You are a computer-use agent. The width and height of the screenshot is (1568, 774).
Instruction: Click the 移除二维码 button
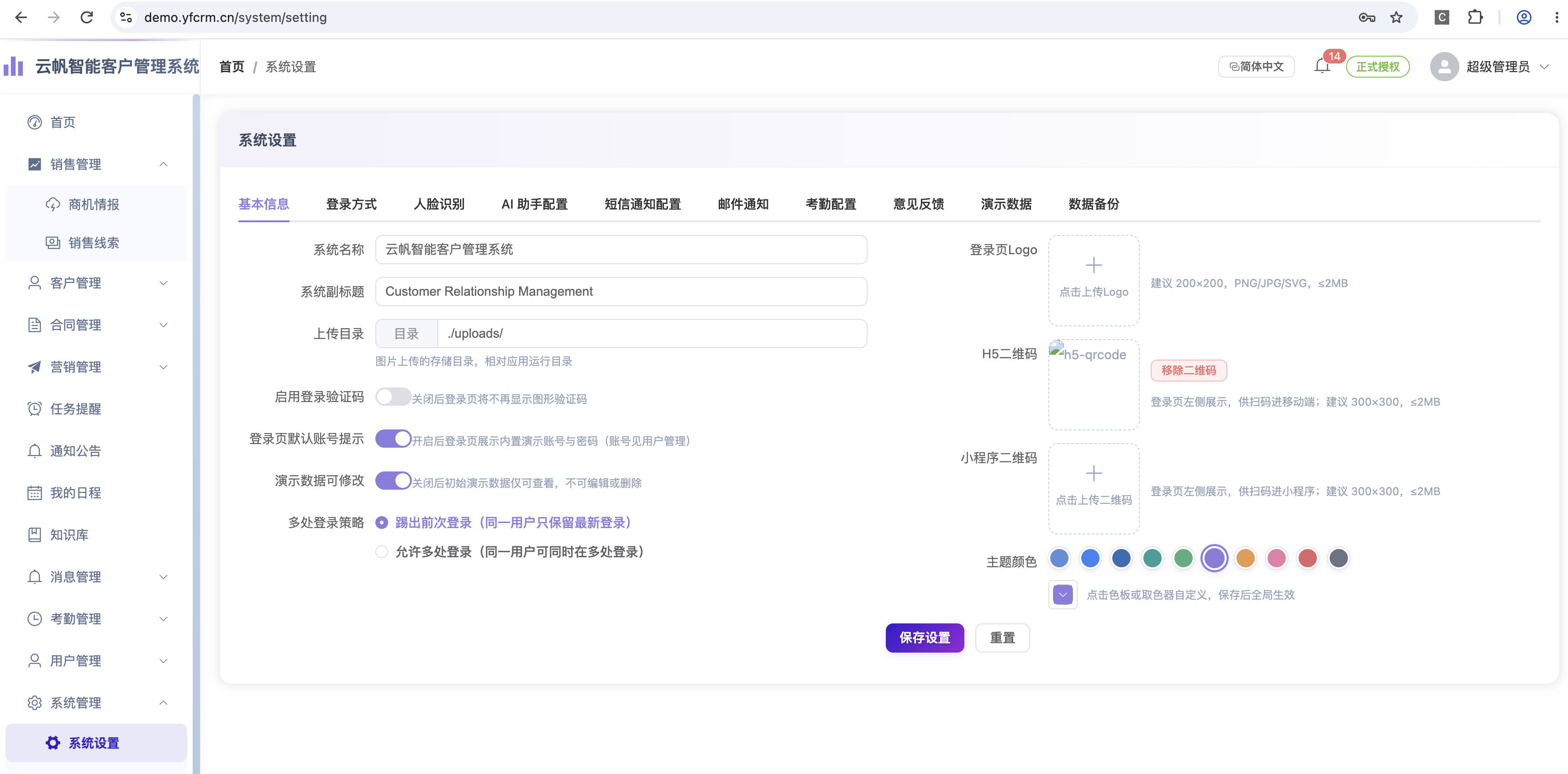click(x=1188, y=370)
